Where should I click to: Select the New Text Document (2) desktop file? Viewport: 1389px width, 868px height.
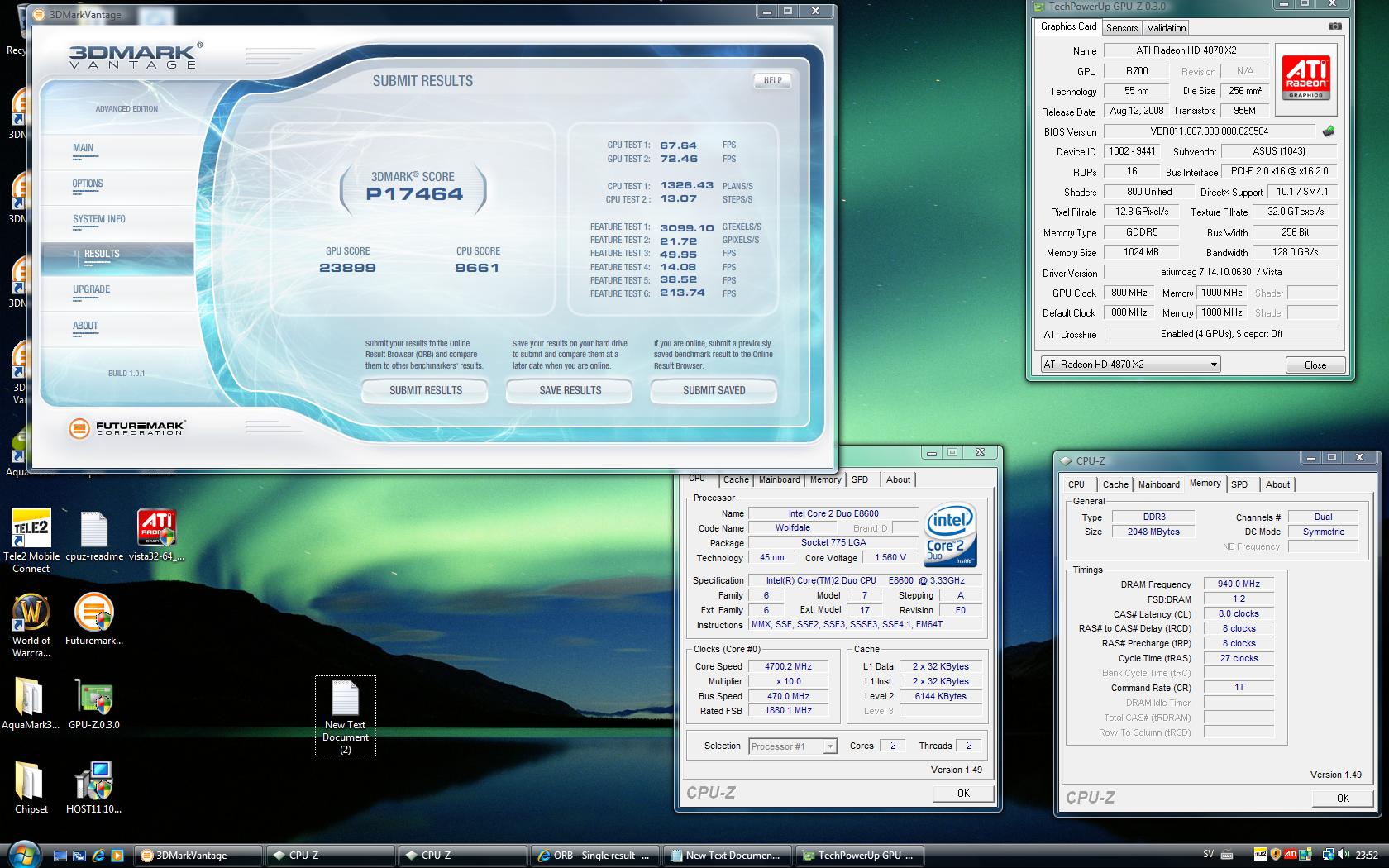(345, 716)
